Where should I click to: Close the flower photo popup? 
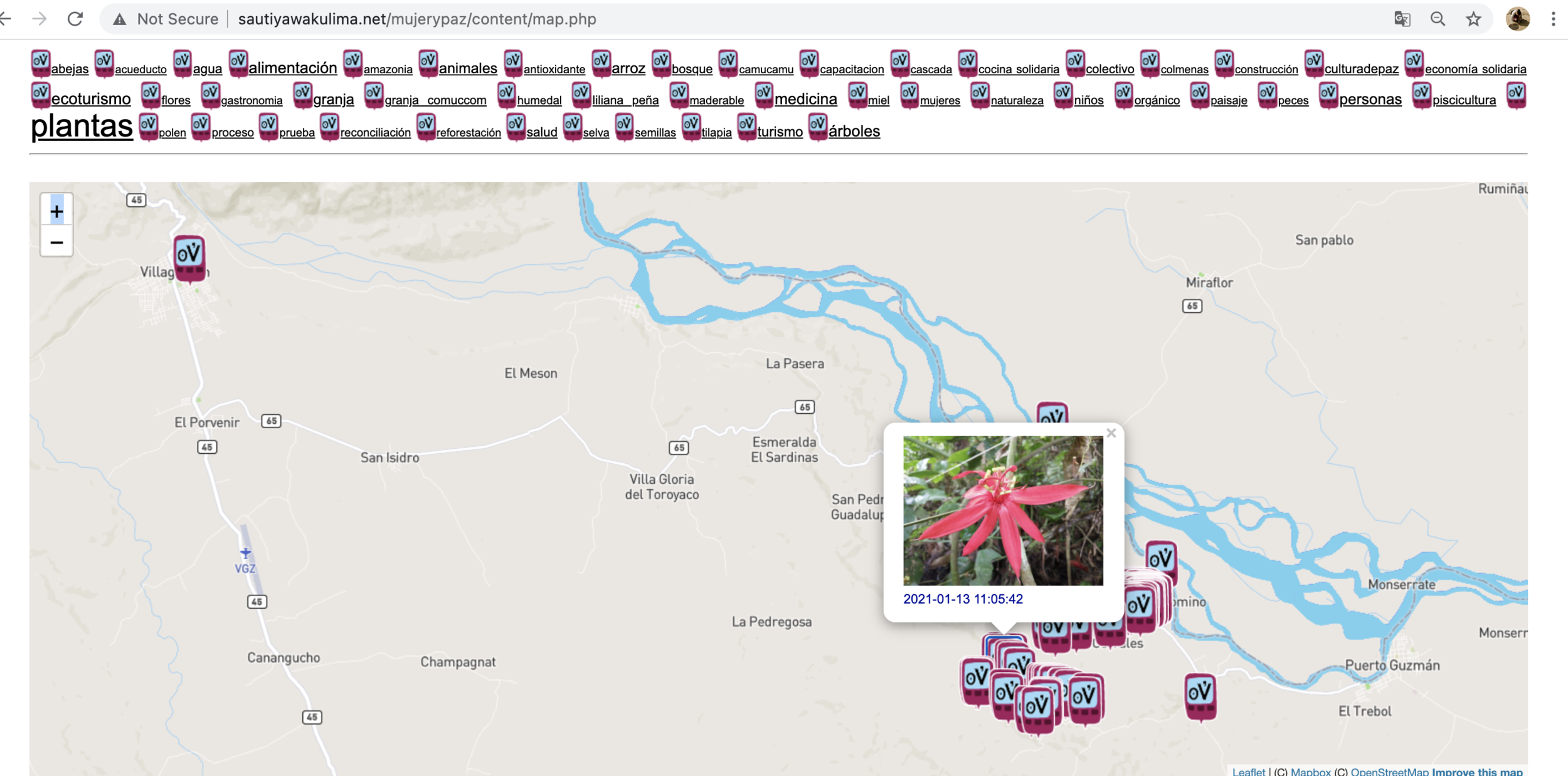(1111, 433)
